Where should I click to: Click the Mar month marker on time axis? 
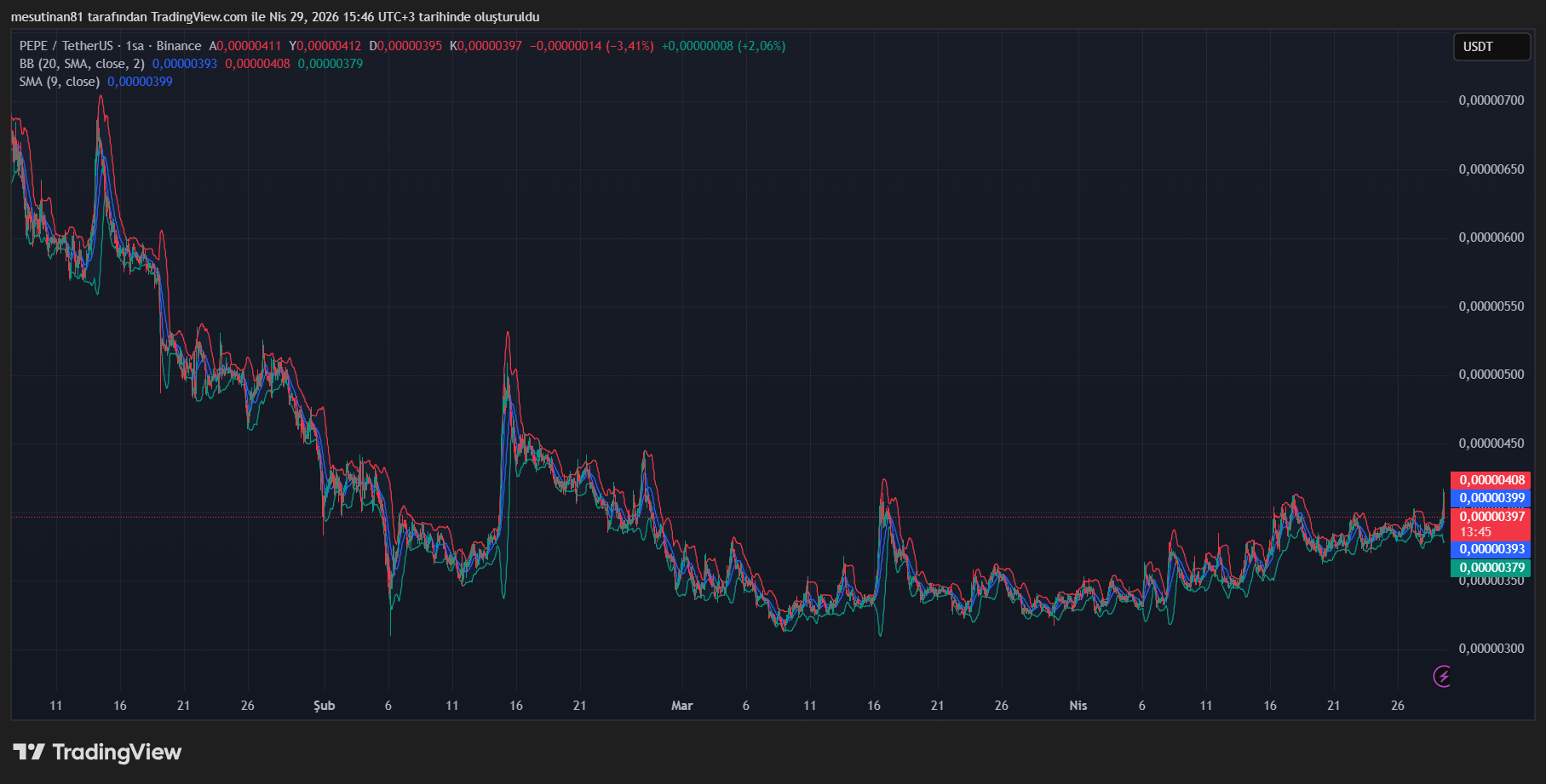click(x=681, y=706)
